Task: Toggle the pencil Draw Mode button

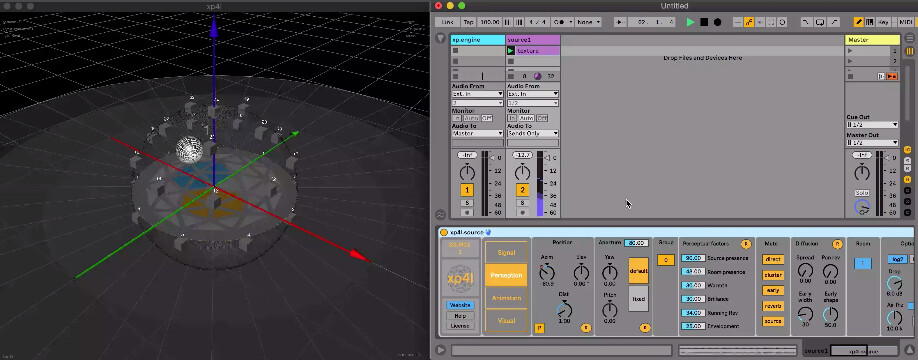Action: tap(859, 22)
